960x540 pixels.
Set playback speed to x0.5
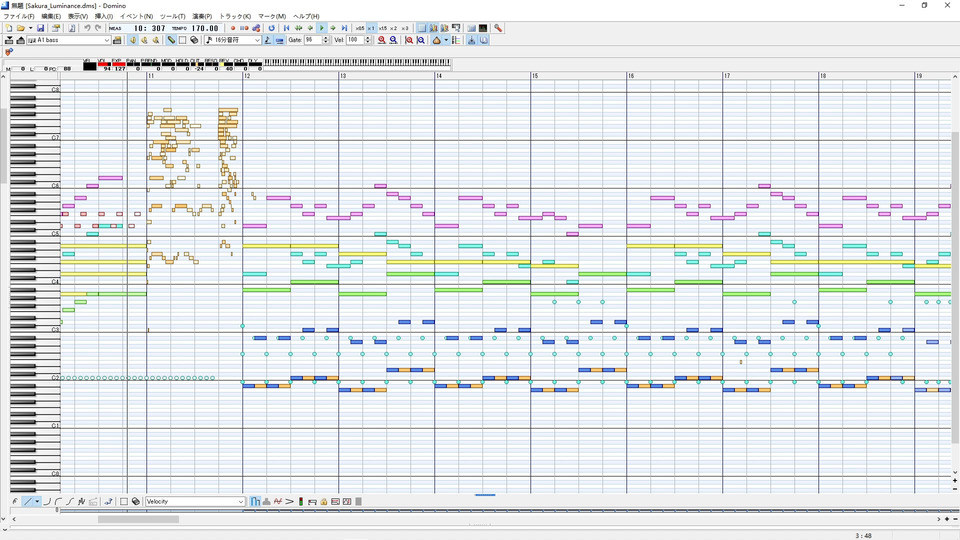tap(360, 28)
